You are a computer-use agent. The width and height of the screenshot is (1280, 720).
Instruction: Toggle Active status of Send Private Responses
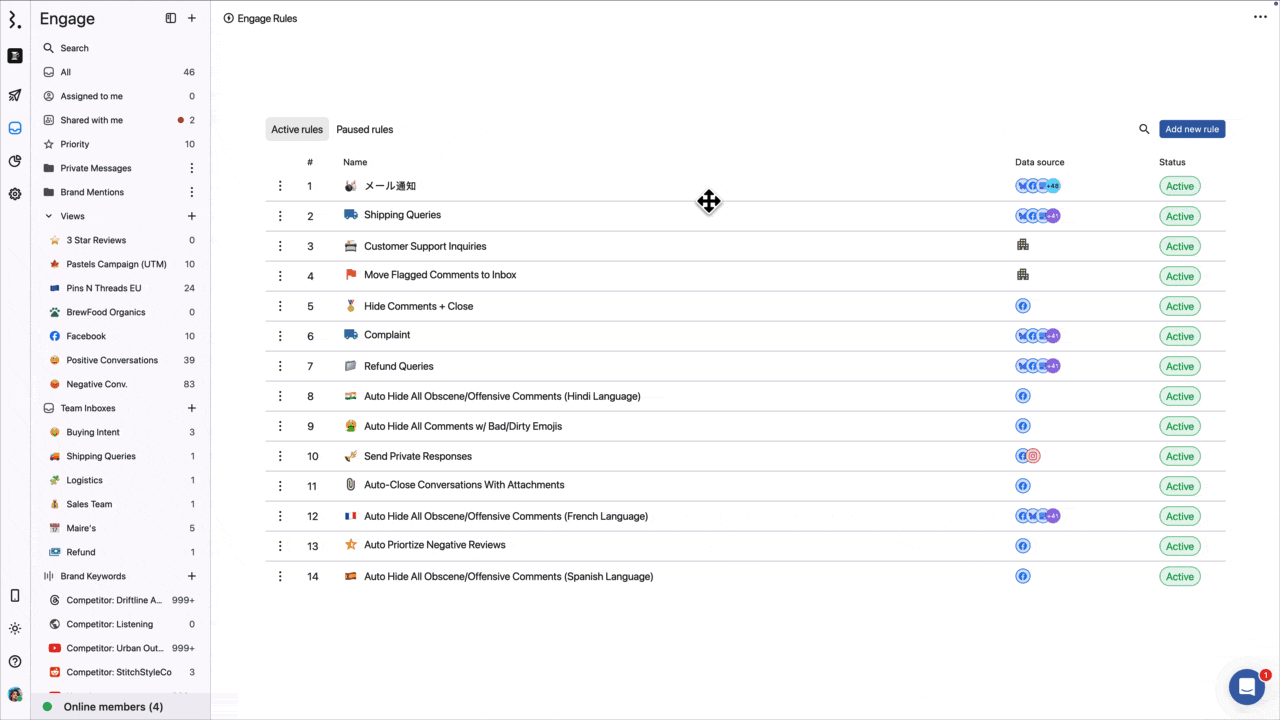click(x=1179, y=456)
